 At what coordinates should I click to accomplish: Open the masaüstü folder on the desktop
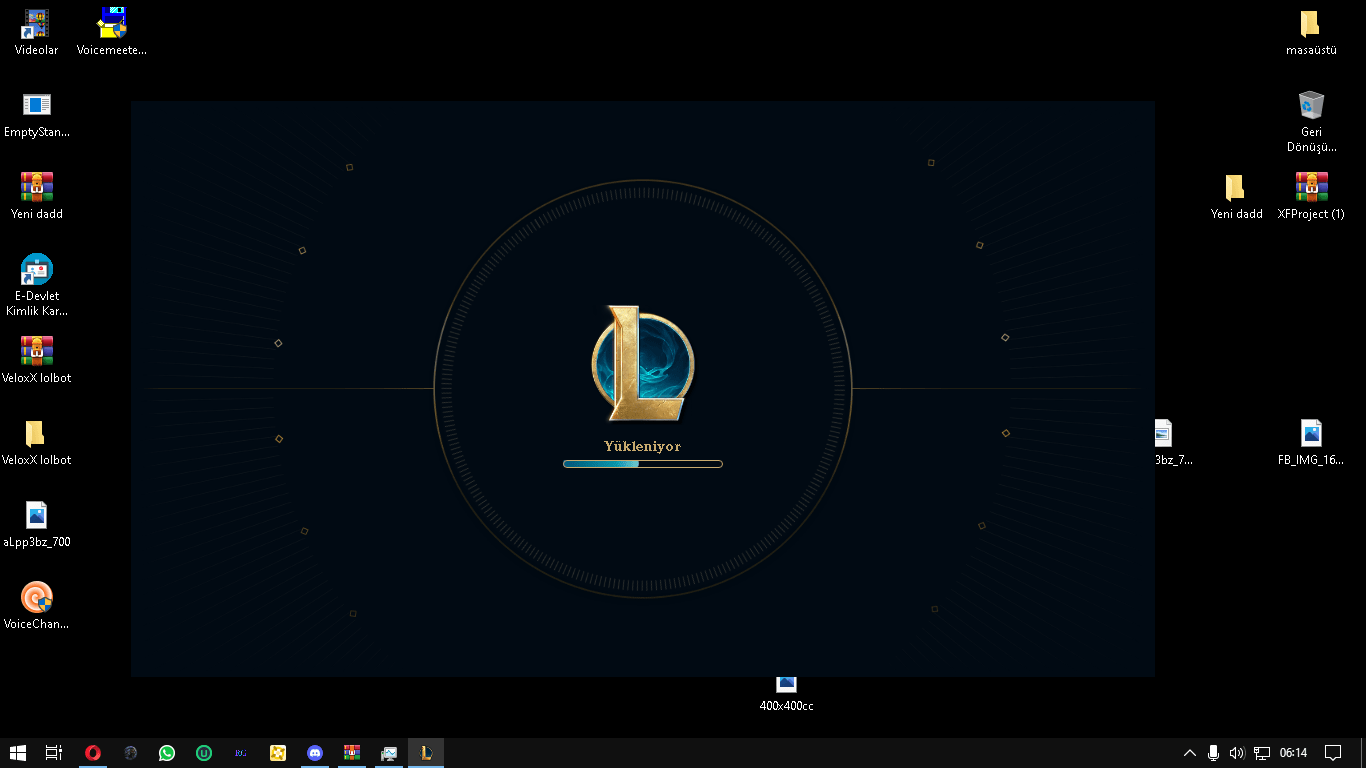click(1311, 31)
